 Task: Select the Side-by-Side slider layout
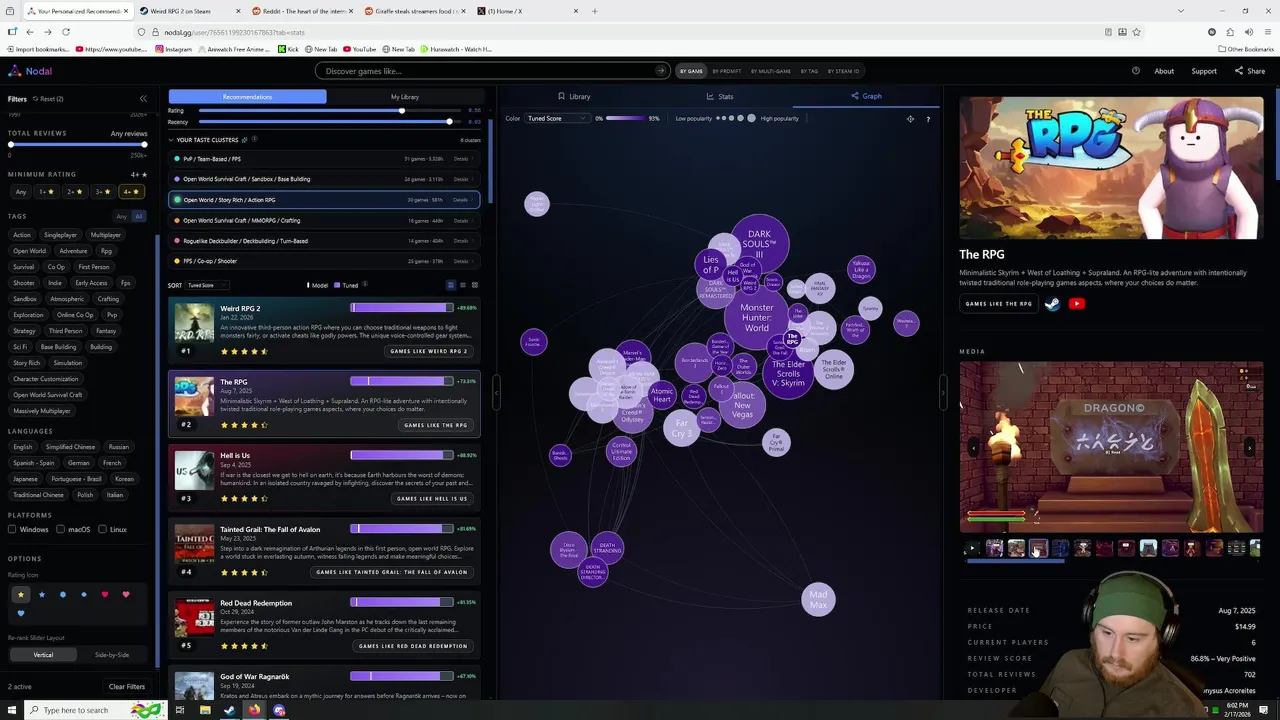pos(112,655)
